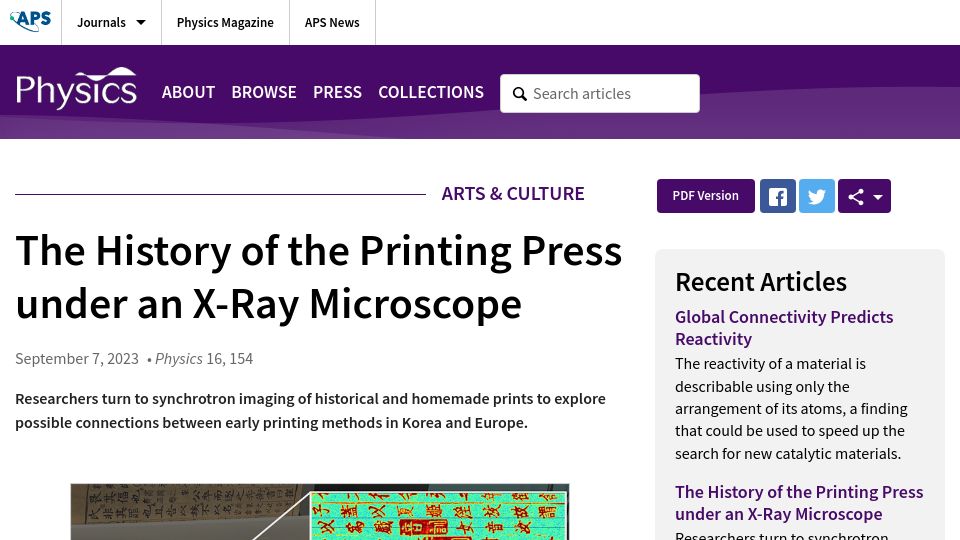Open the printed Korean text figure image

(x=320, y=512)
